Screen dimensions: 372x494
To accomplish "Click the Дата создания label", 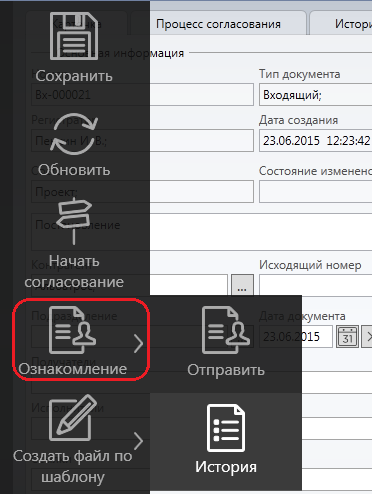I will (299, 120).
